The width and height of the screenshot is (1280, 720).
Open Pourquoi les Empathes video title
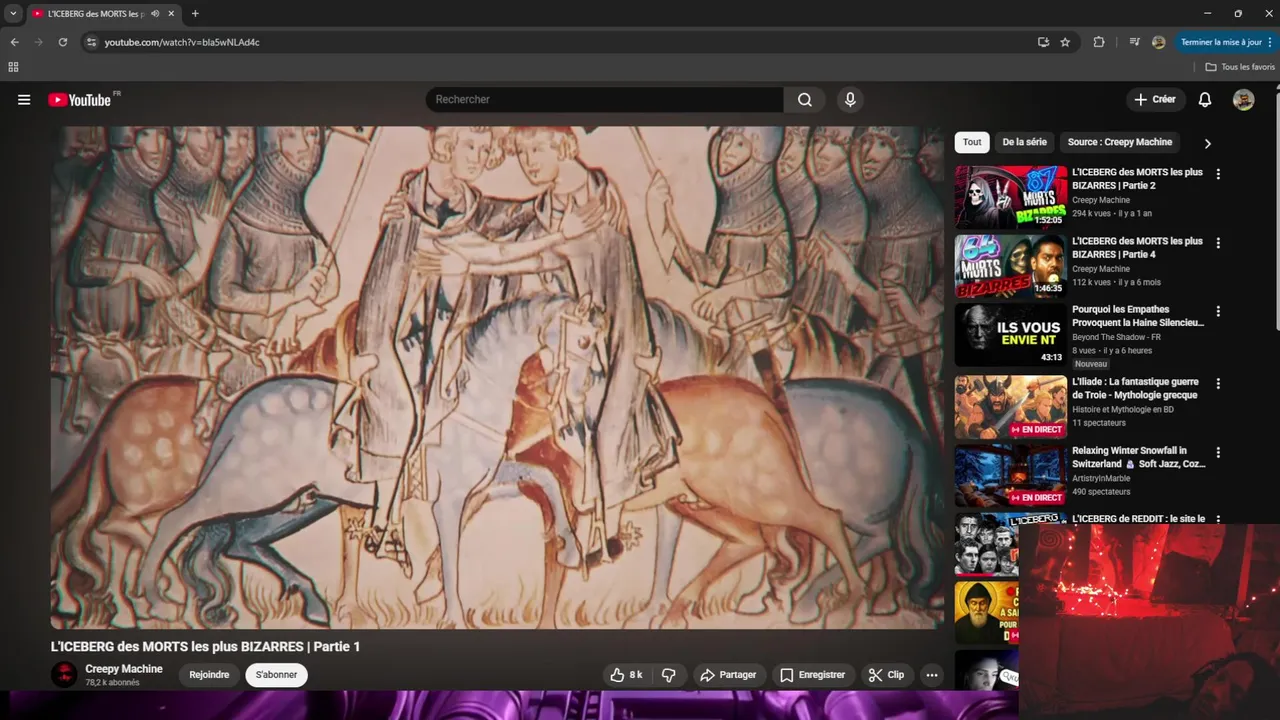click(1138, 316)
